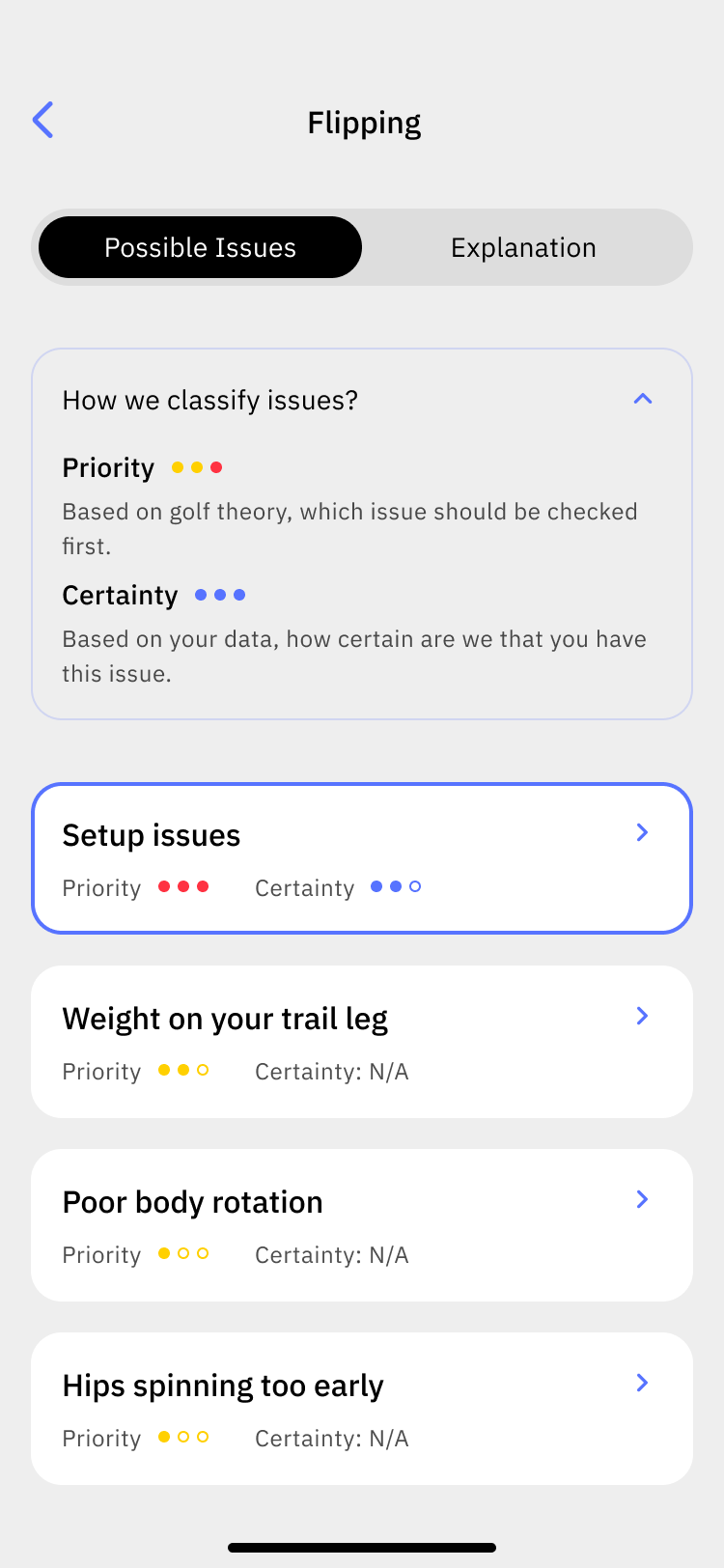
Task: Switch to the Explanation tab
Action: pos(523,248)
